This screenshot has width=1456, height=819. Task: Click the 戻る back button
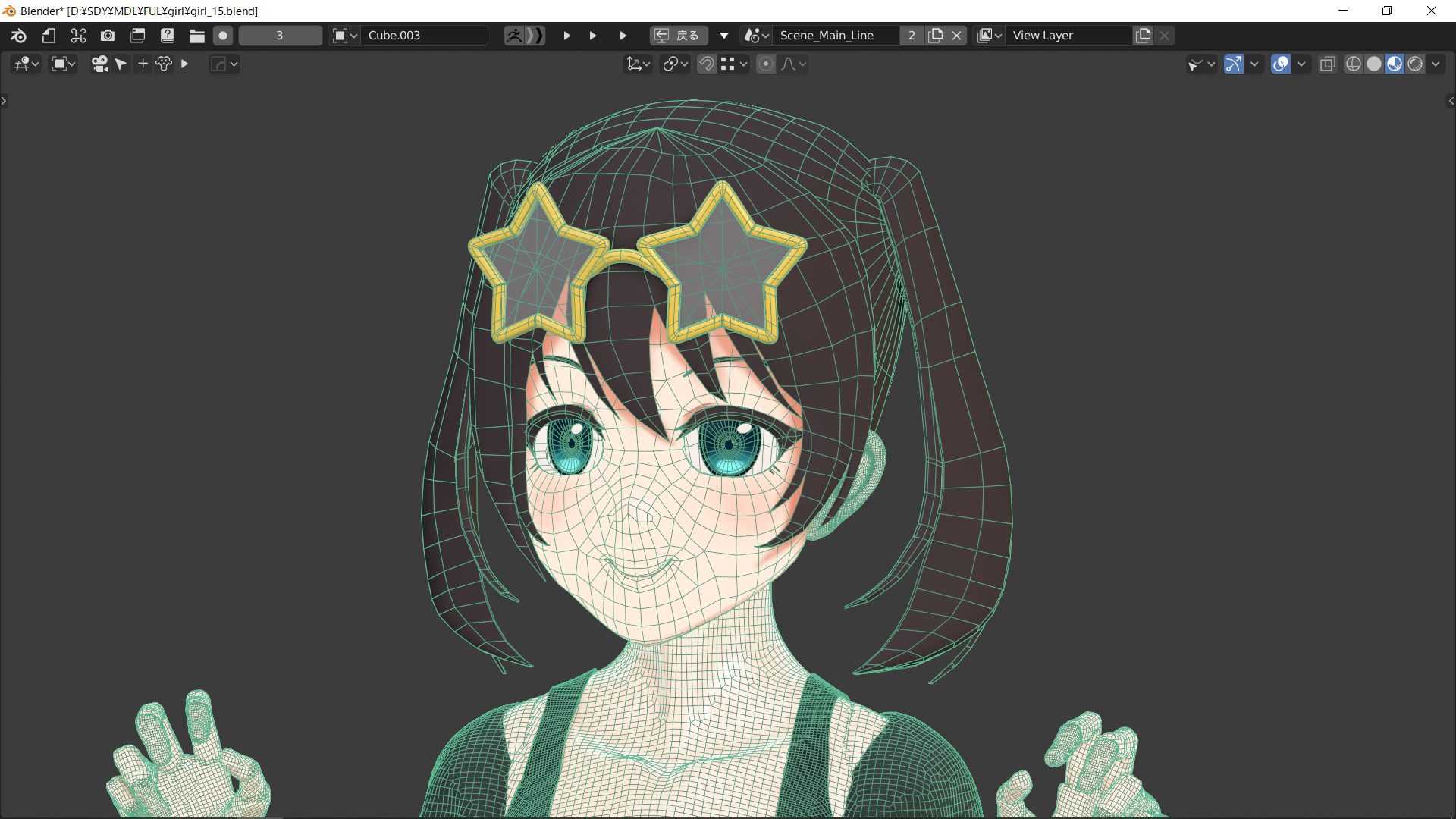679,36
